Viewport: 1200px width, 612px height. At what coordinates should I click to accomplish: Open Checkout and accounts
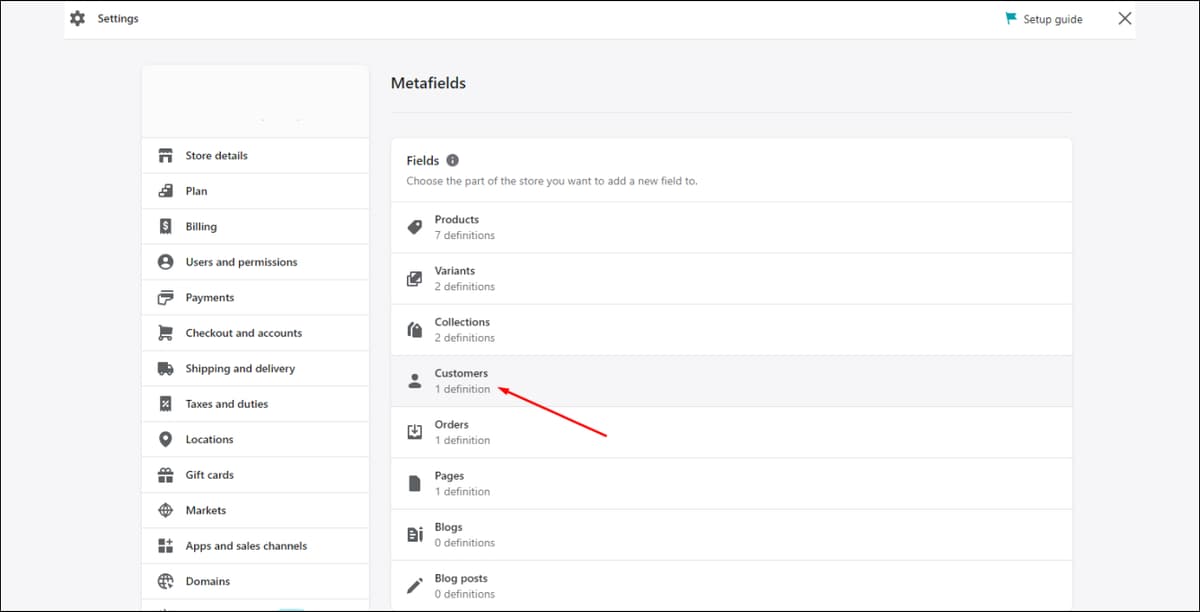pyautogui.click(x=255, y=333)
